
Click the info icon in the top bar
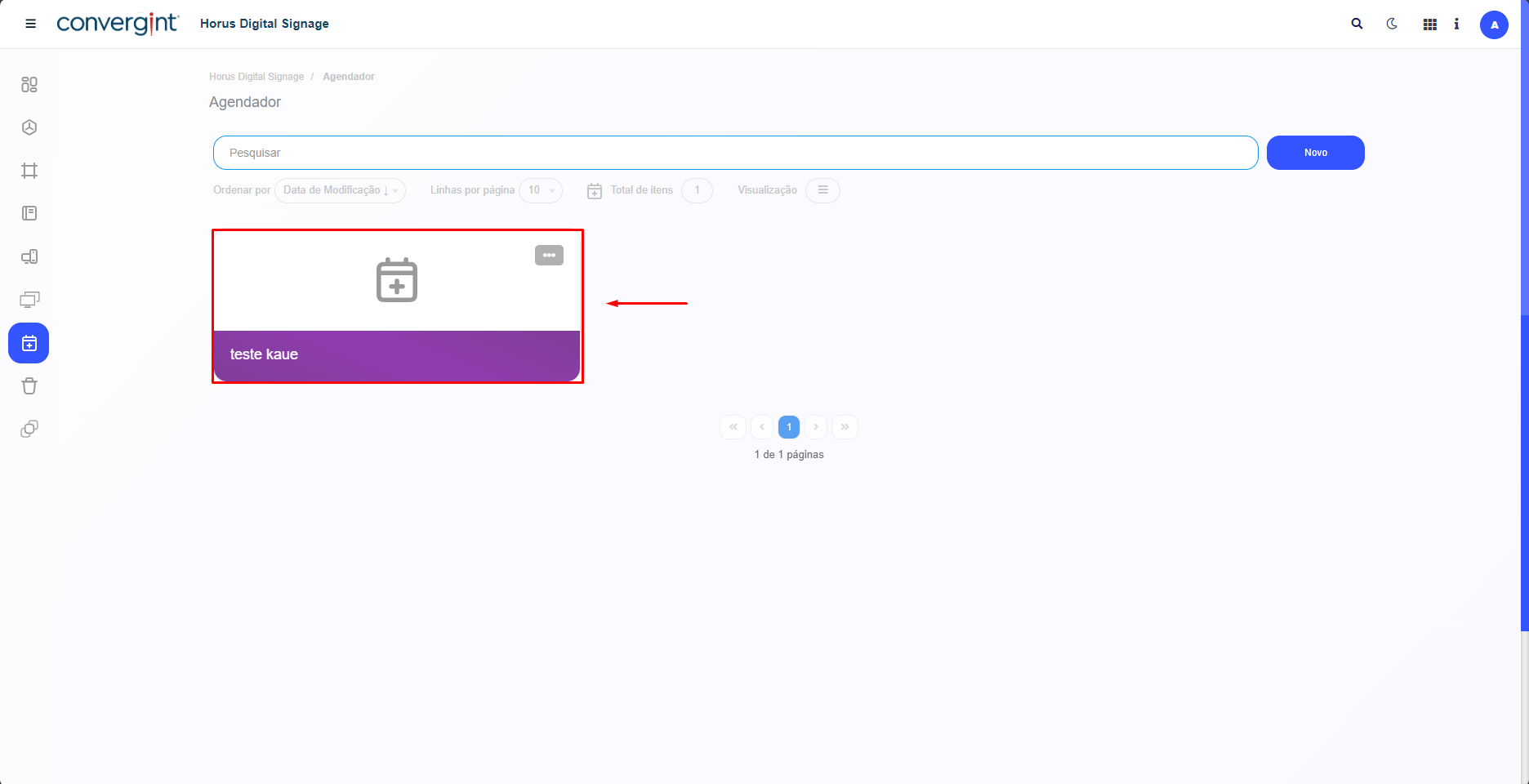[1456, 24]
